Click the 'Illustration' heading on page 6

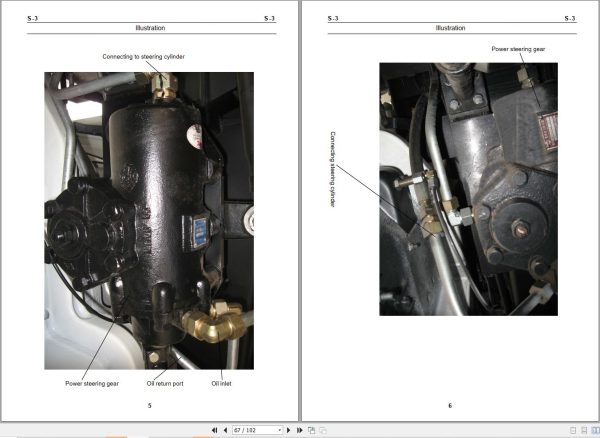click(450, 28)
